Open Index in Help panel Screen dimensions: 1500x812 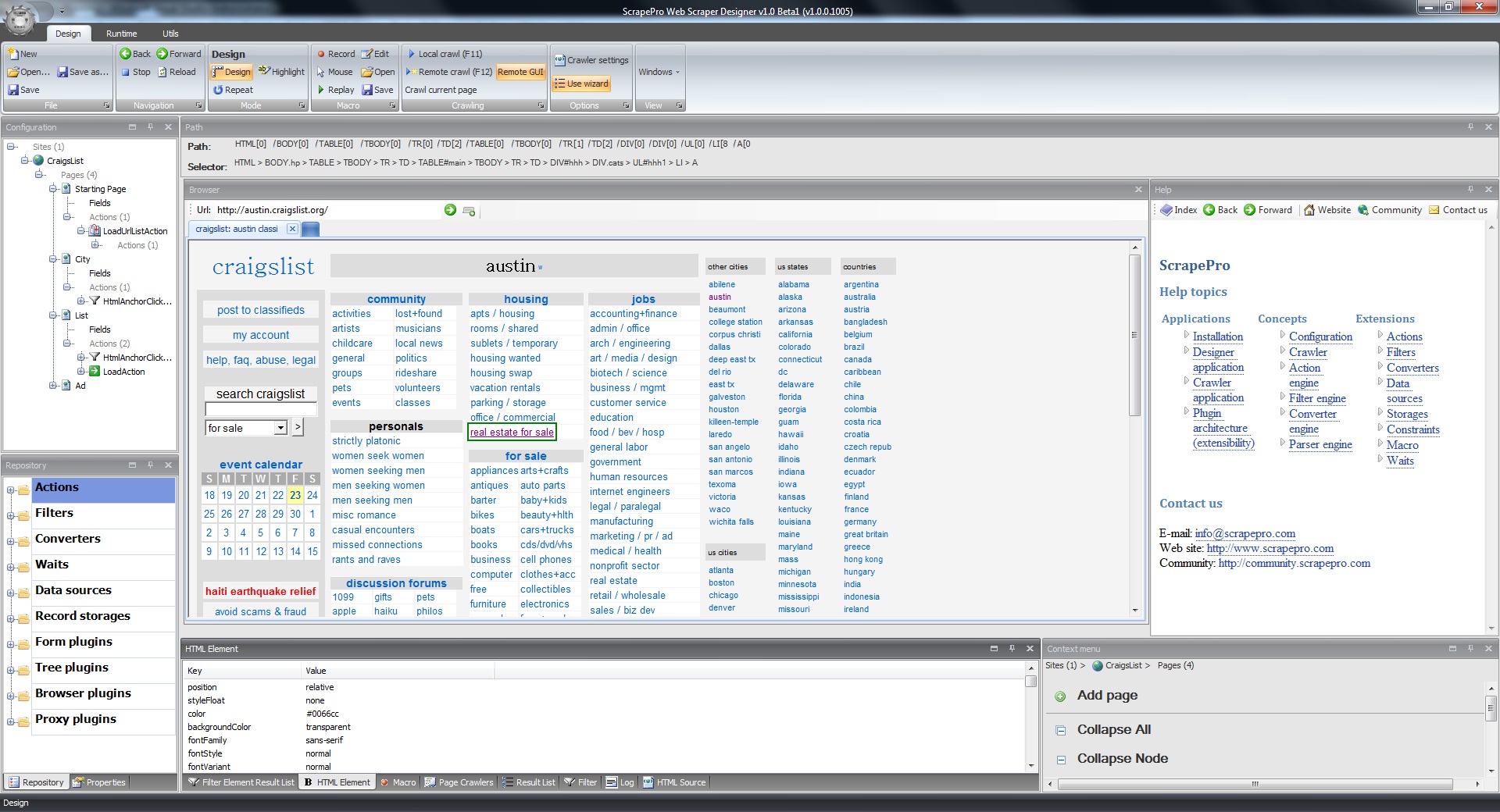1178,210
